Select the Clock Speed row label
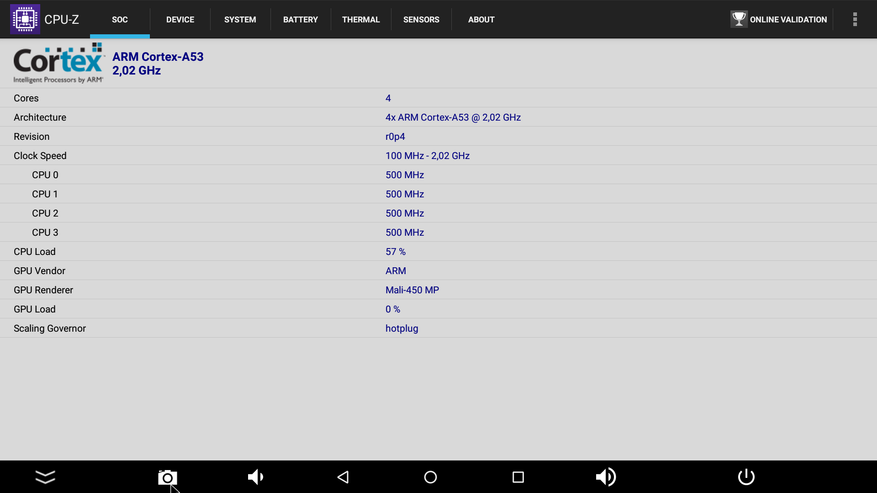877x493 pixels. click(40, 156)
